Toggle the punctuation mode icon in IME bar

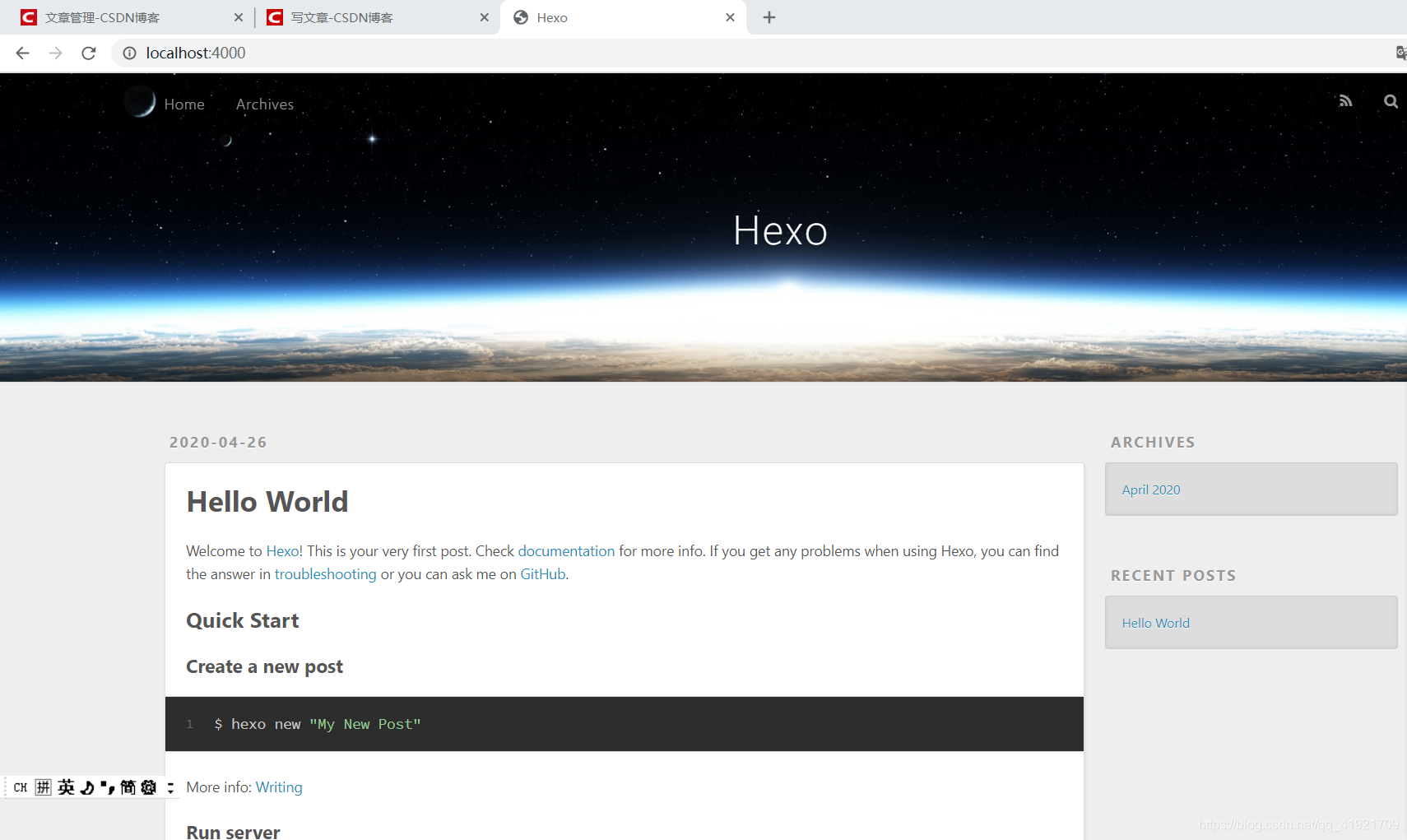(107, 787)
